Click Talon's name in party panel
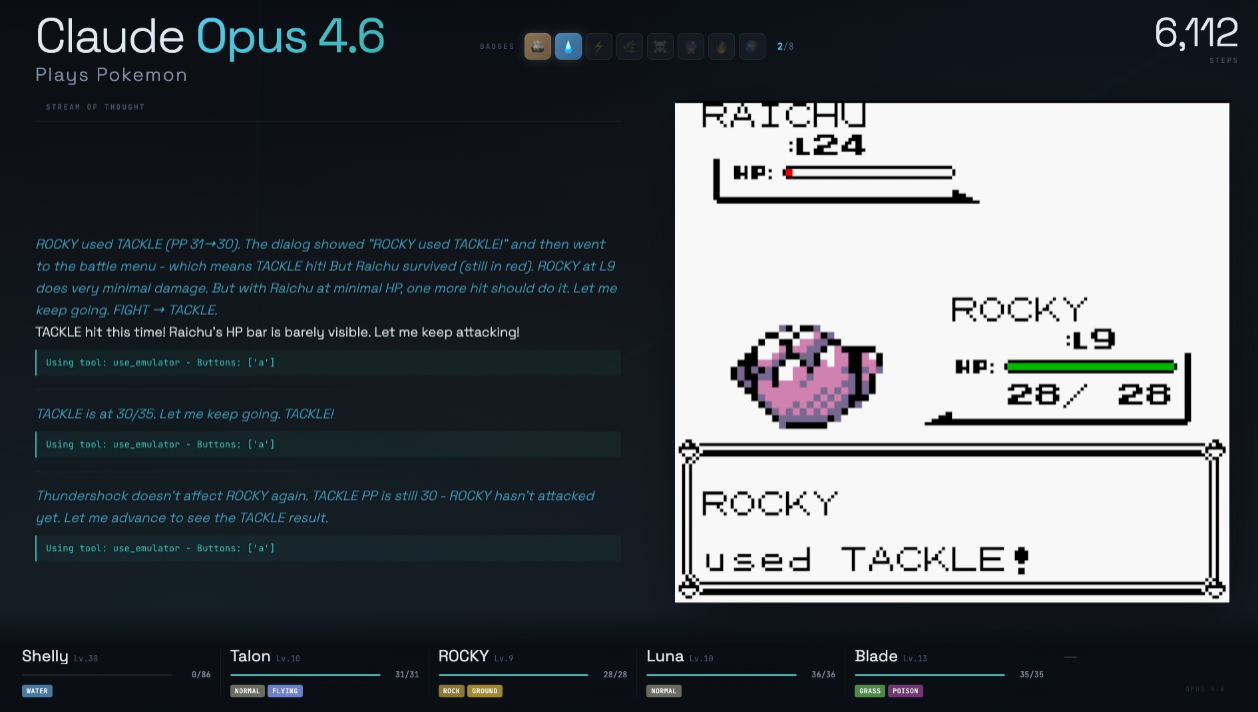Viewport: 1258px width, 712px height. click(250, 656)
